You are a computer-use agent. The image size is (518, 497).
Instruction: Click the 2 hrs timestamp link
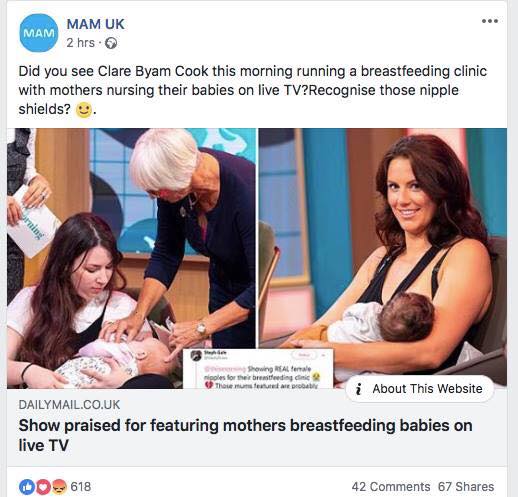pyautogui.click(x=80, y=43)
